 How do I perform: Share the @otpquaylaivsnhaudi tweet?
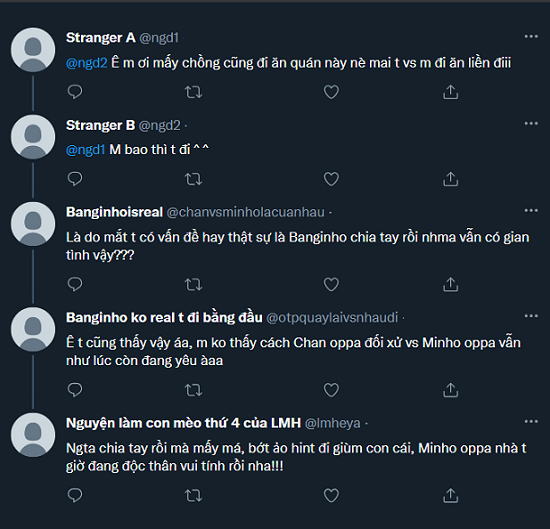450,390
